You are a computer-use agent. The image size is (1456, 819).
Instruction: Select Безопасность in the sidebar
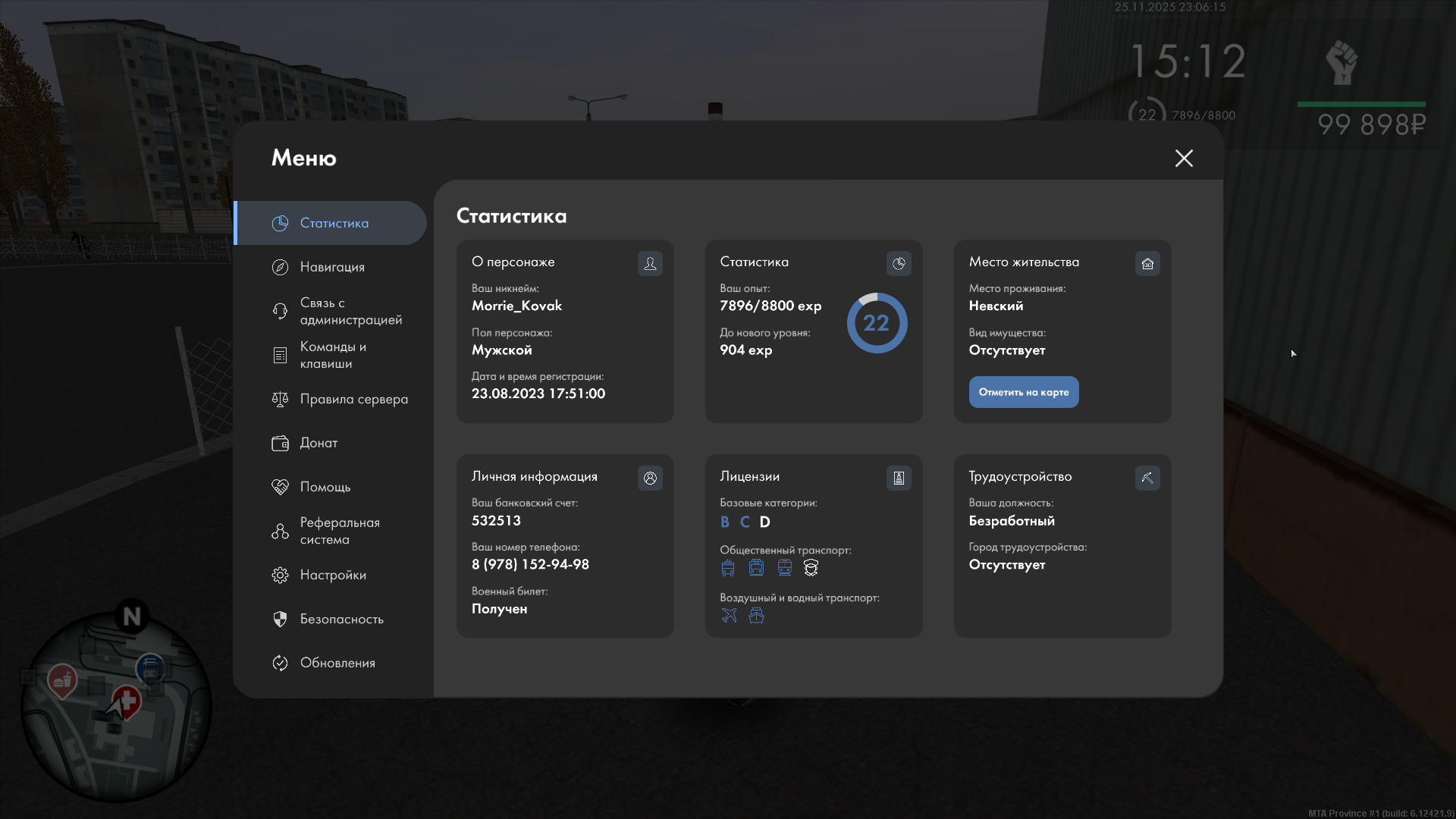coord(340,619)
